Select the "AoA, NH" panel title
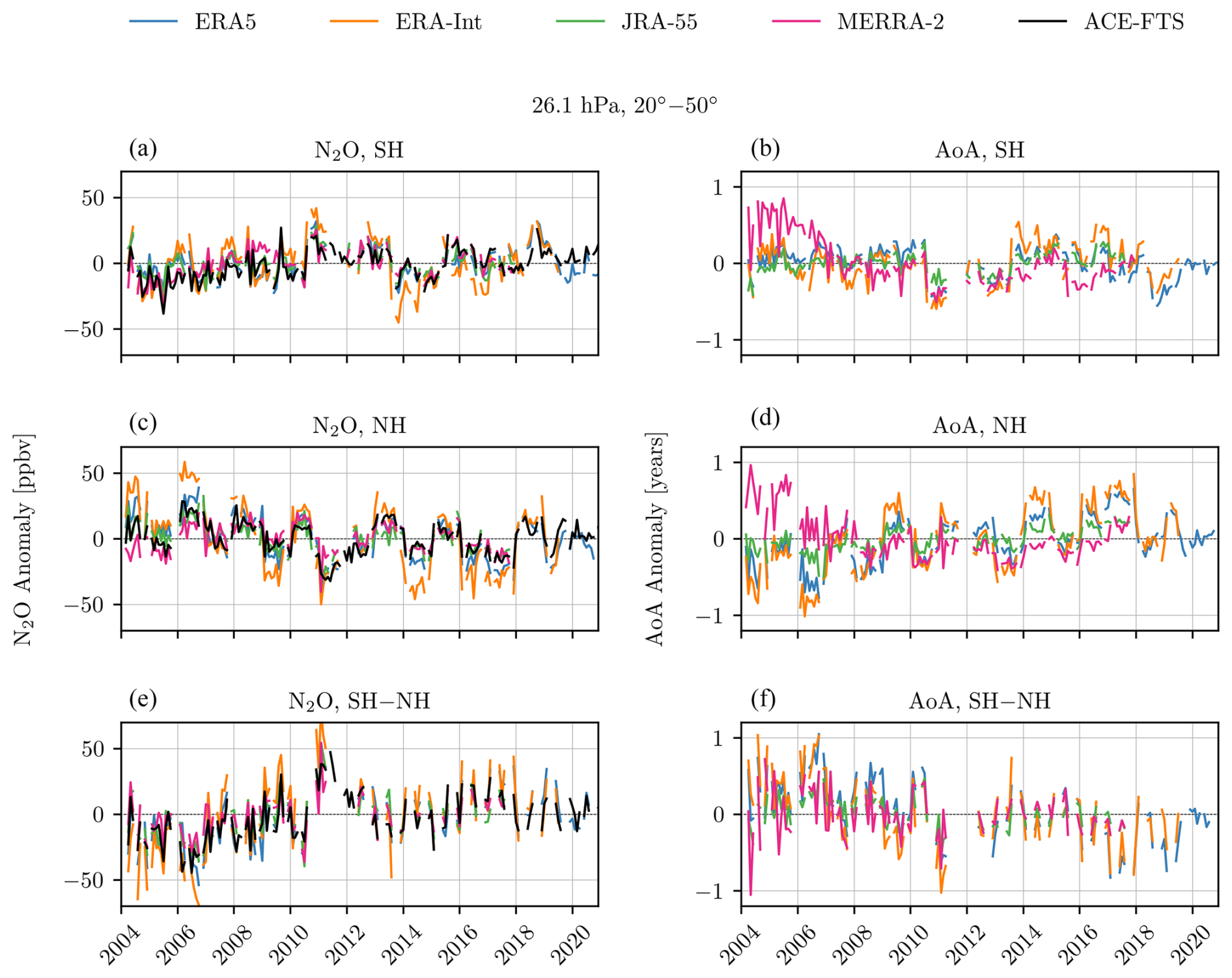1232x978 pixels. [979, 426]
